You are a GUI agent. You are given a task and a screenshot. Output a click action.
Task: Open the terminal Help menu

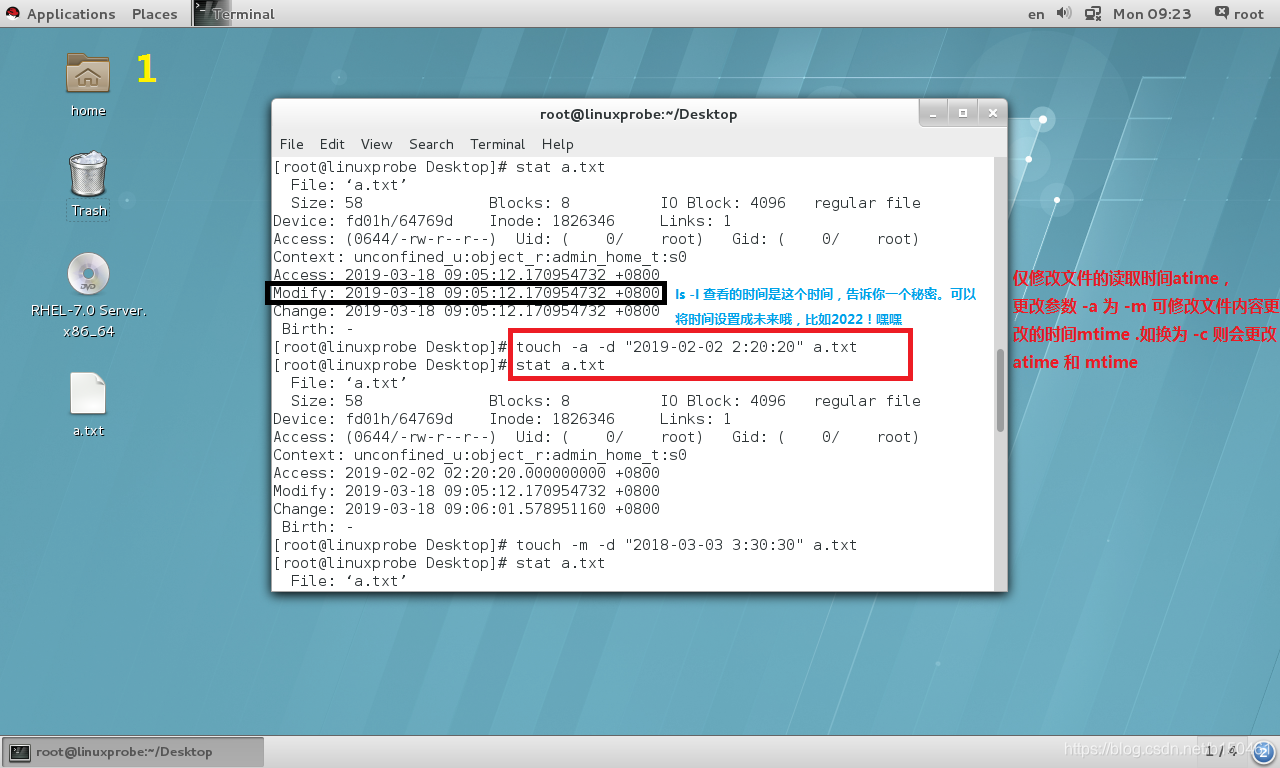pyautogui.click(x=557, y=144)
